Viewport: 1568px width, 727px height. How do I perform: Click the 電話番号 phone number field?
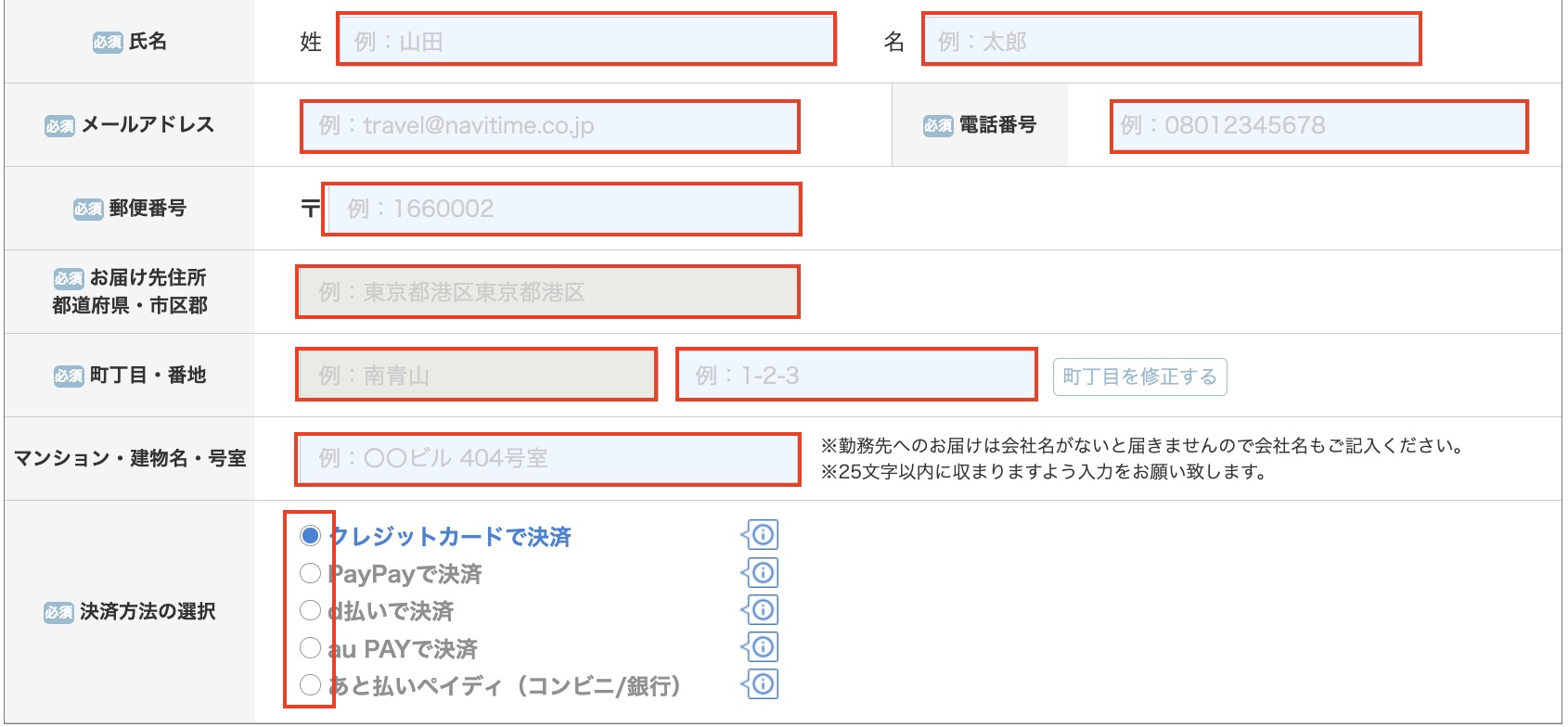coord(1318,126)
